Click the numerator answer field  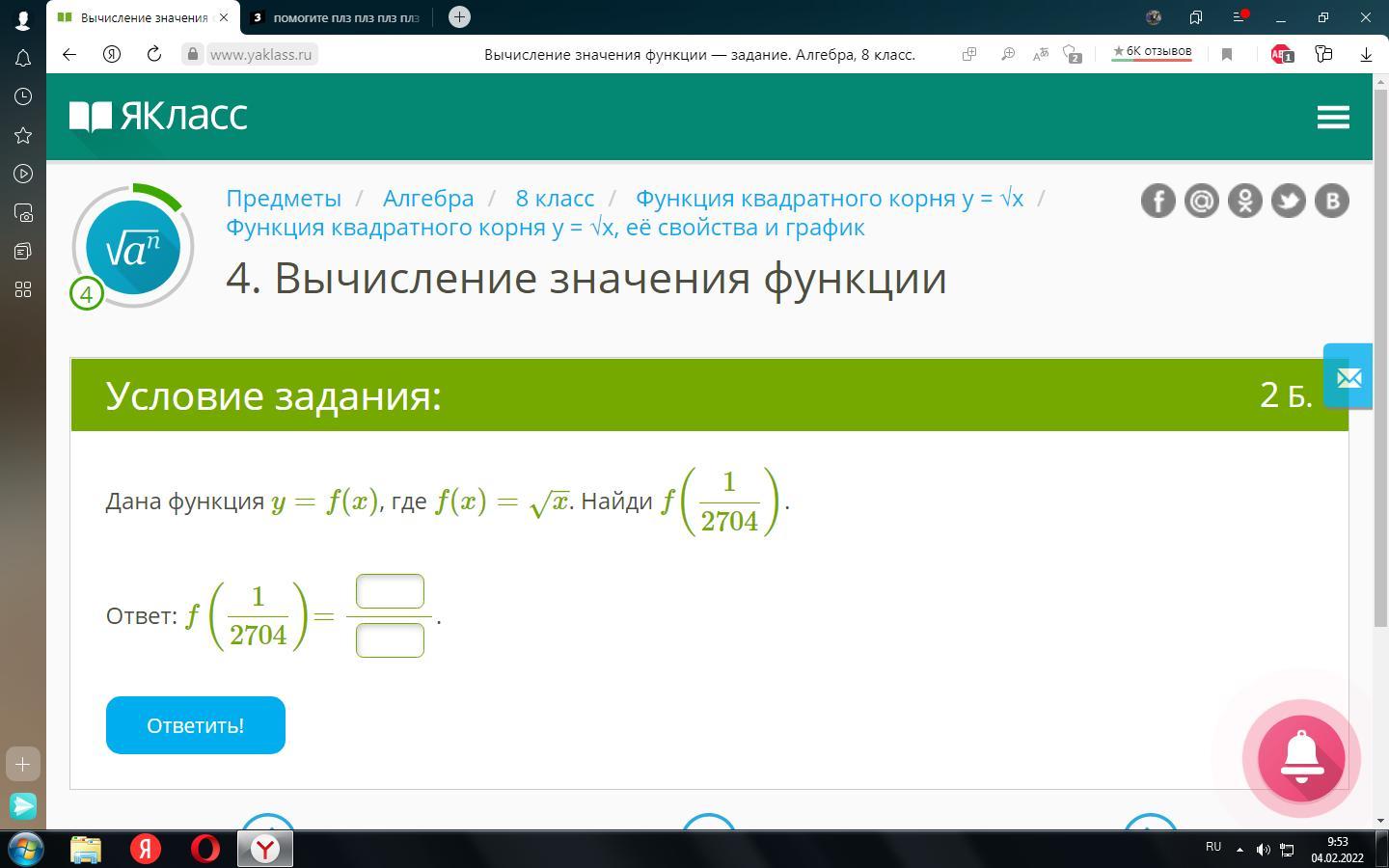(390, 591)
